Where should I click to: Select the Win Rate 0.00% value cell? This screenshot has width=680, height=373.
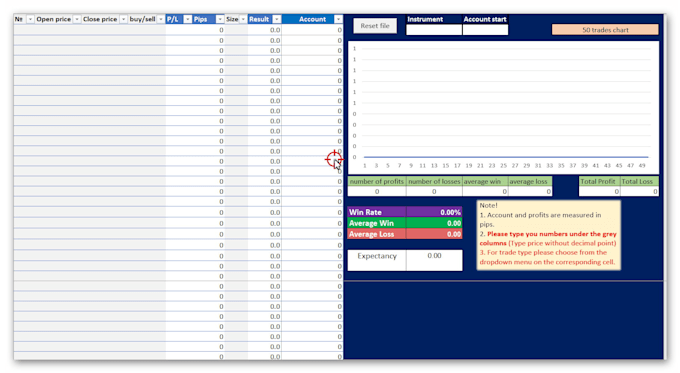tap(434, 212)
